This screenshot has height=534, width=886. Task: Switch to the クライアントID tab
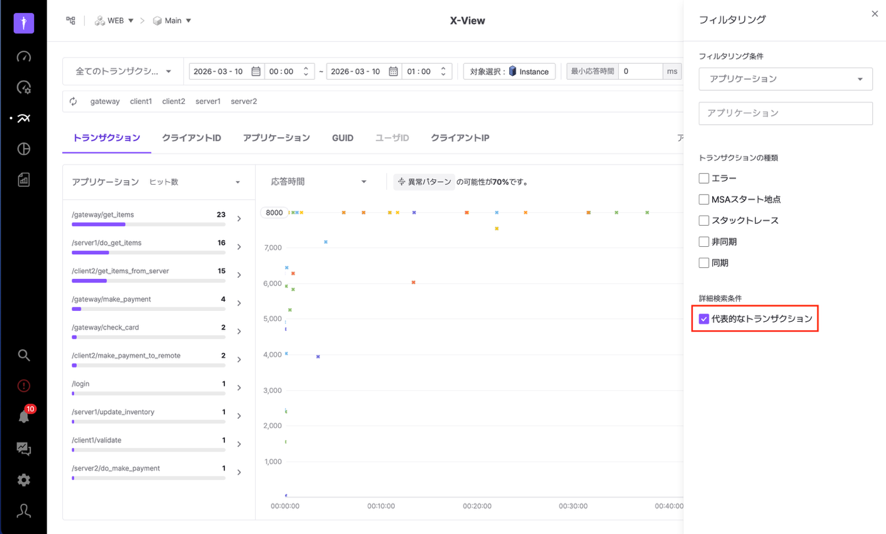[191, 138]
